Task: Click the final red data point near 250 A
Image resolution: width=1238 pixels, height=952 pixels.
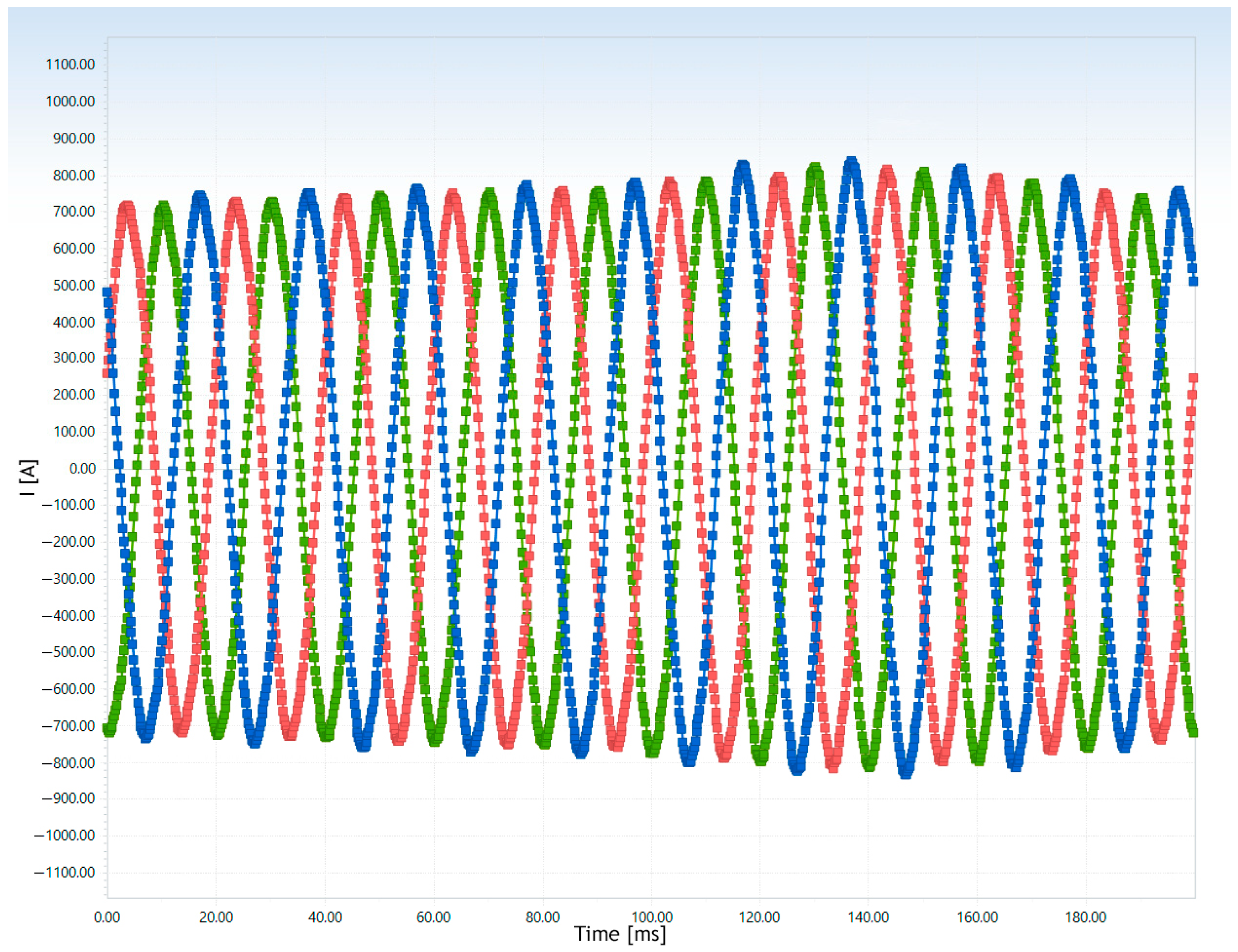Action: pos(1193,377)
